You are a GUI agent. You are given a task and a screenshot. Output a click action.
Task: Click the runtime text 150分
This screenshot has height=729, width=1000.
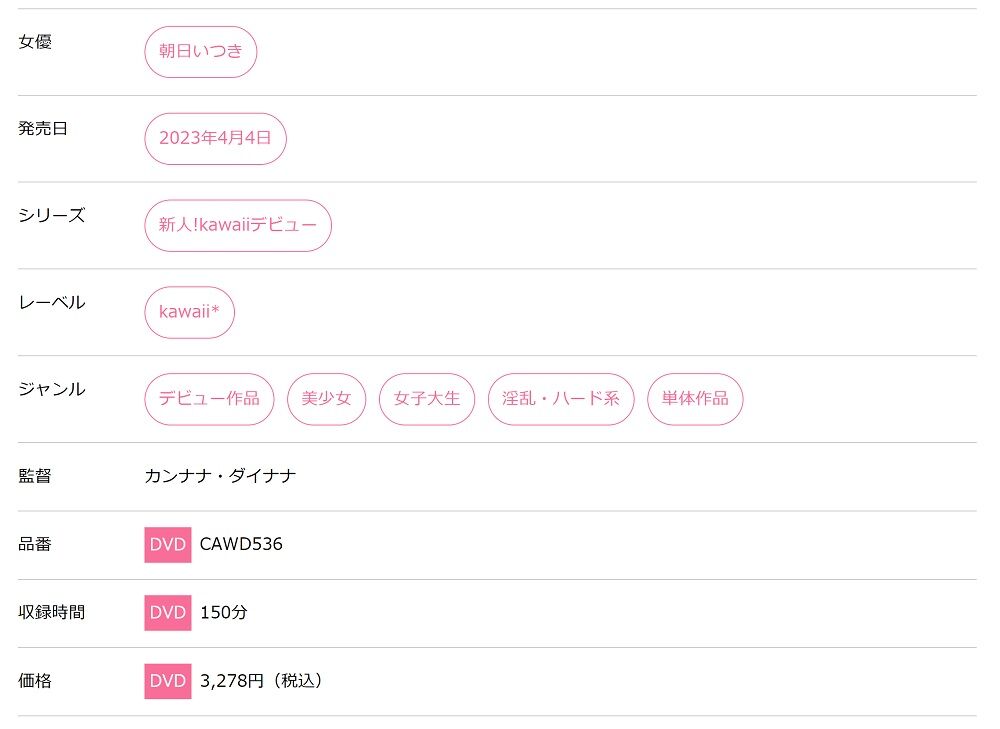[x=224, y=613]
